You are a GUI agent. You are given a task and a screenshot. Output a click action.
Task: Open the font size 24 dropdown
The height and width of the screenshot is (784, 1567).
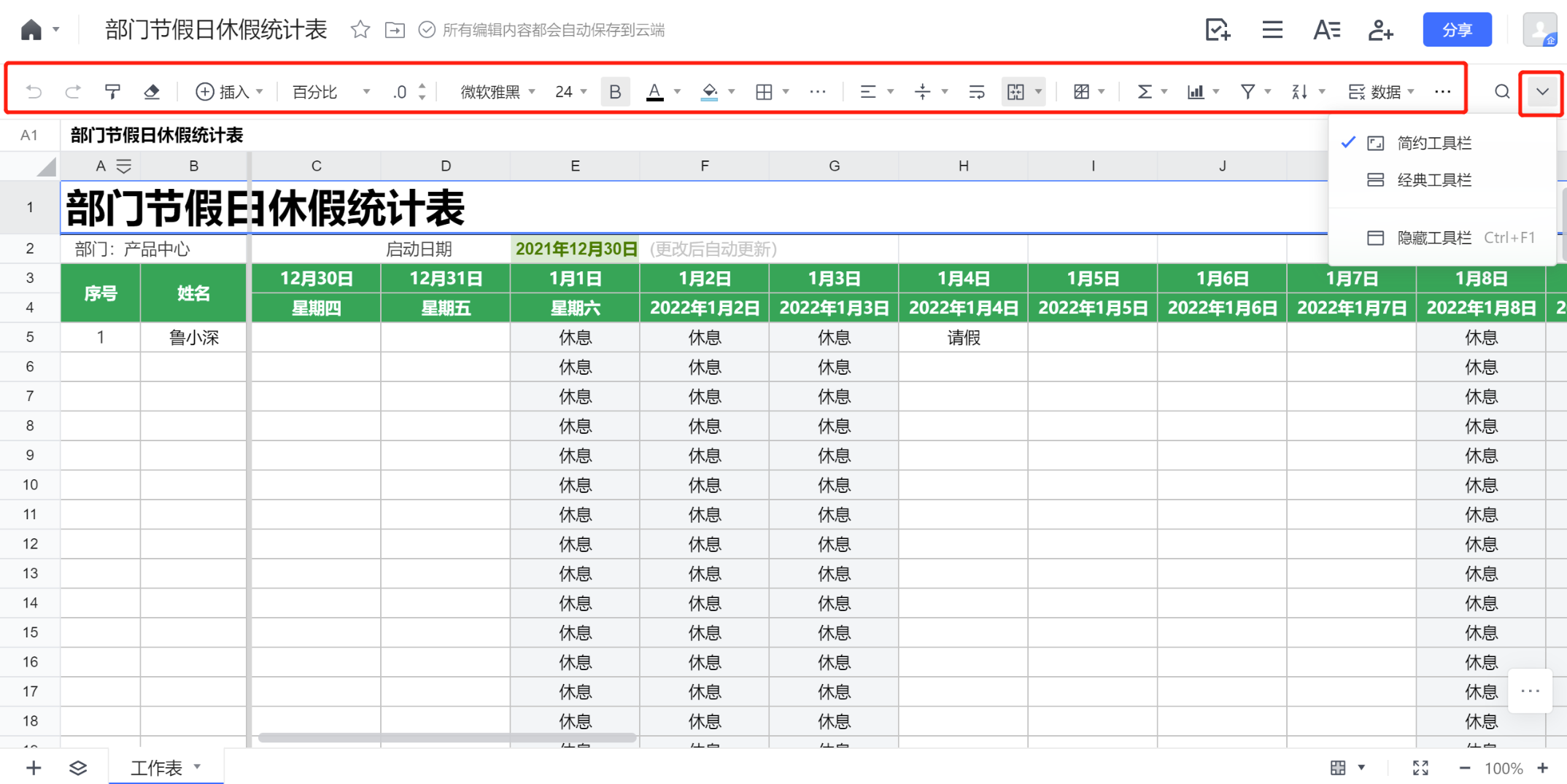click(x=570, y=92)
